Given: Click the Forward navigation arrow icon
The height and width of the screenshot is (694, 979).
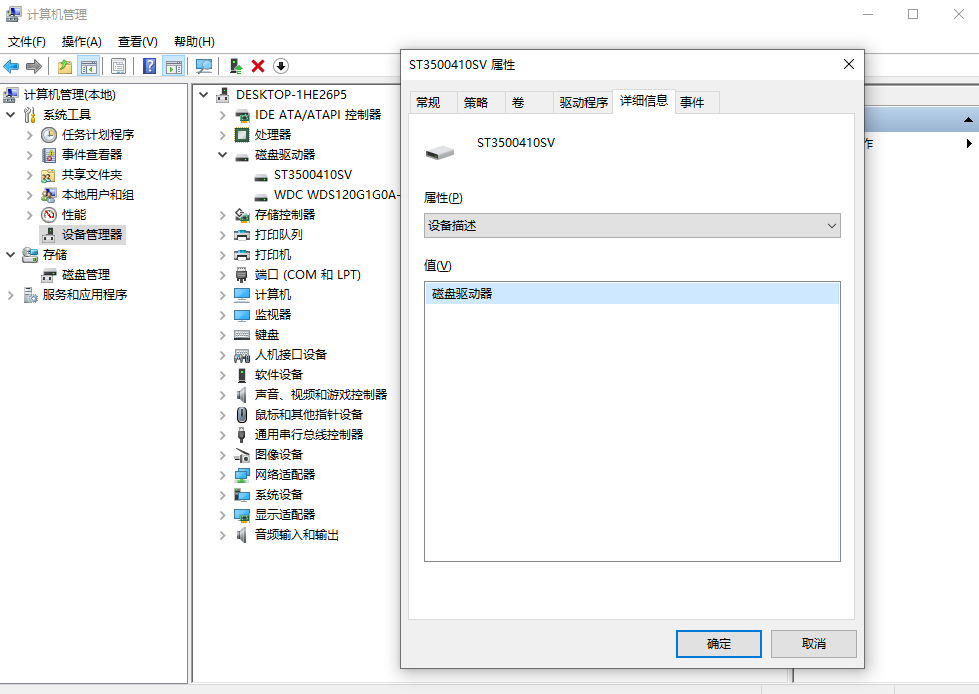Looking at the screenshot, I should click(x=35, y=66).
